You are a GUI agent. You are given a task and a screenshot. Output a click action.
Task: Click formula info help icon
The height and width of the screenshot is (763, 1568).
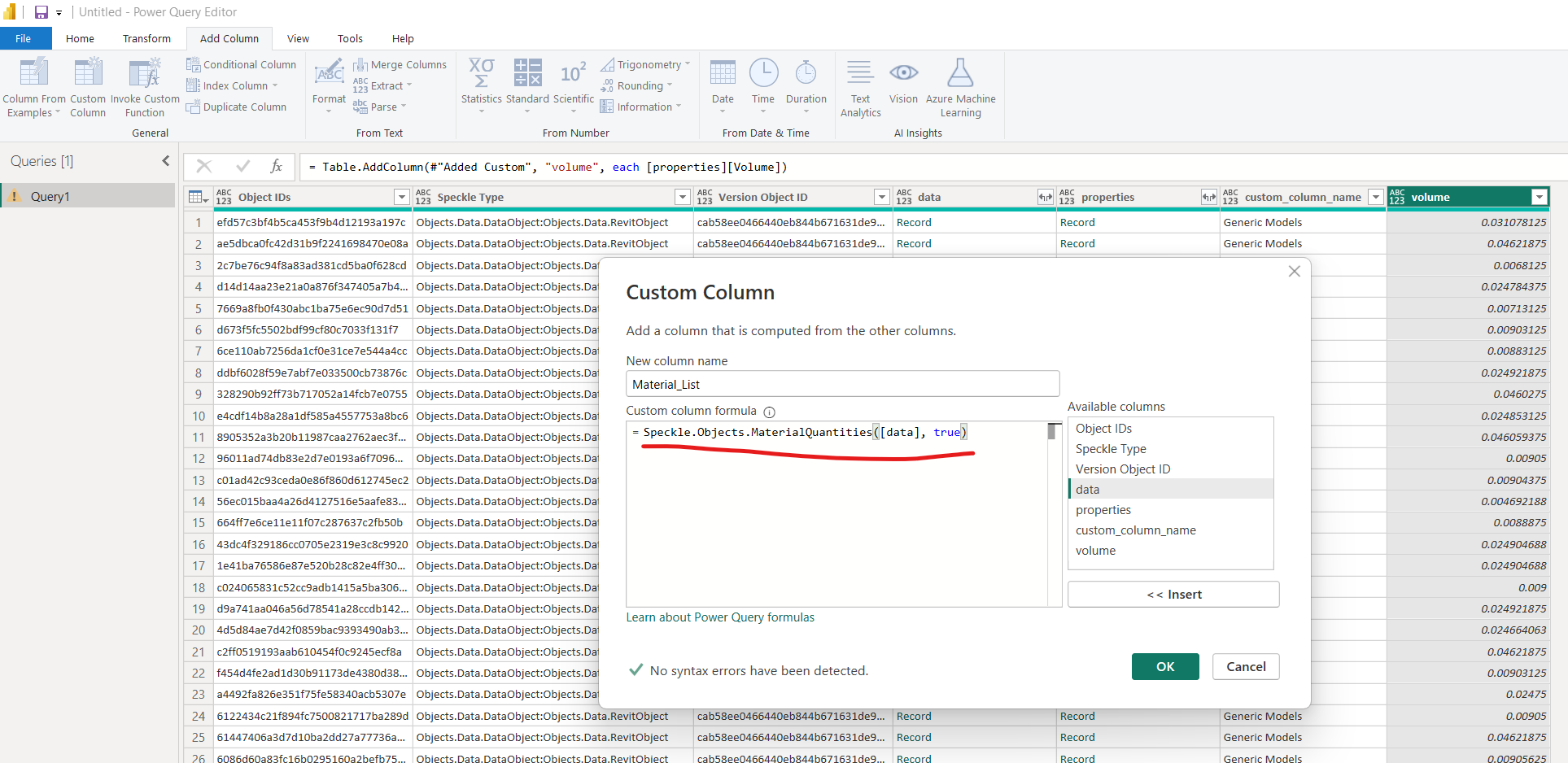coord(769,412)
